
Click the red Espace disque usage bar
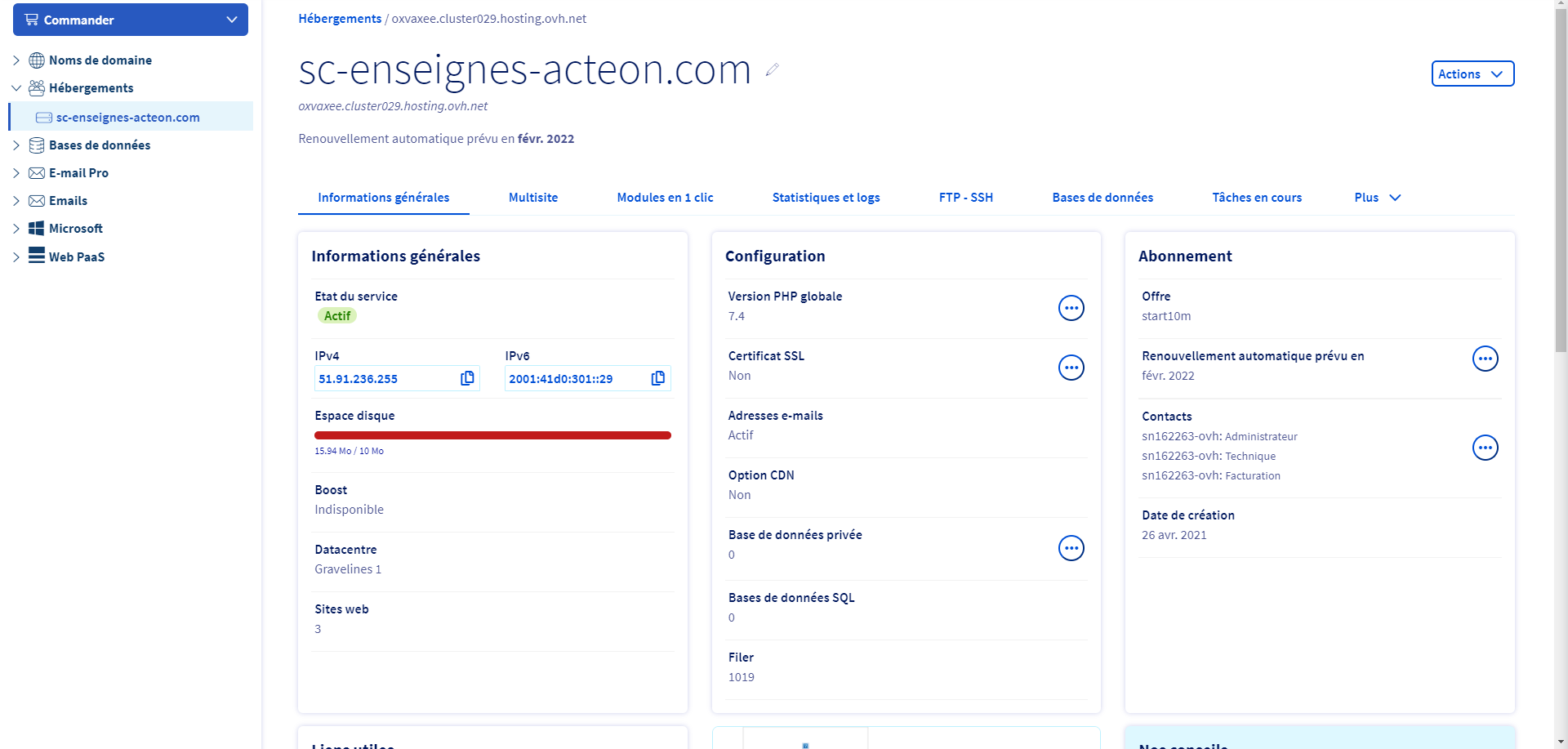[492, 435]
